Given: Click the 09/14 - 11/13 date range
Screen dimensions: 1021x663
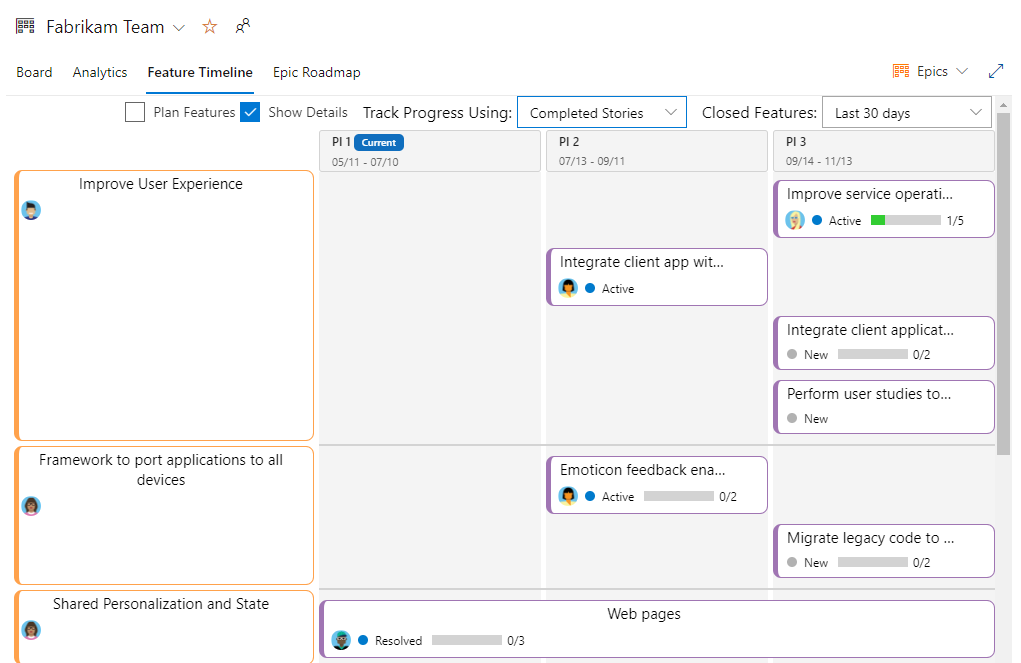Looking at the screenshot, I should point(819,161).
